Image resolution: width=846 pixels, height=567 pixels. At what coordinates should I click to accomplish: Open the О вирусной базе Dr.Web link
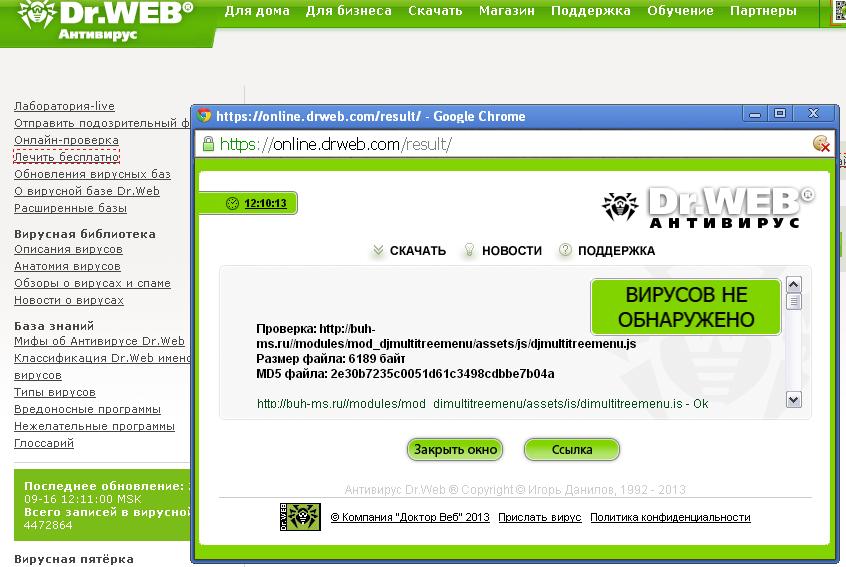(x=87, y=191)
